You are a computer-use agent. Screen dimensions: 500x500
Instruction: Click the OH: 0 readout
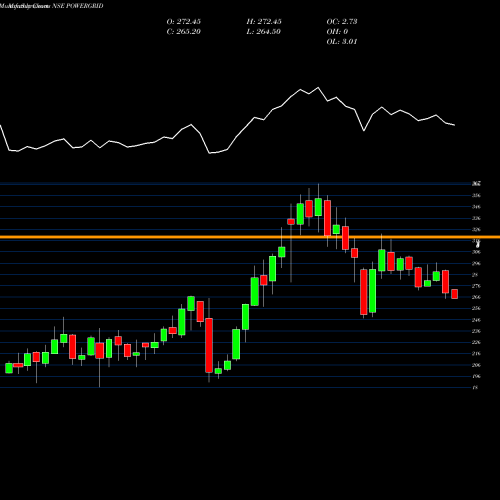[x=337, y=32]
